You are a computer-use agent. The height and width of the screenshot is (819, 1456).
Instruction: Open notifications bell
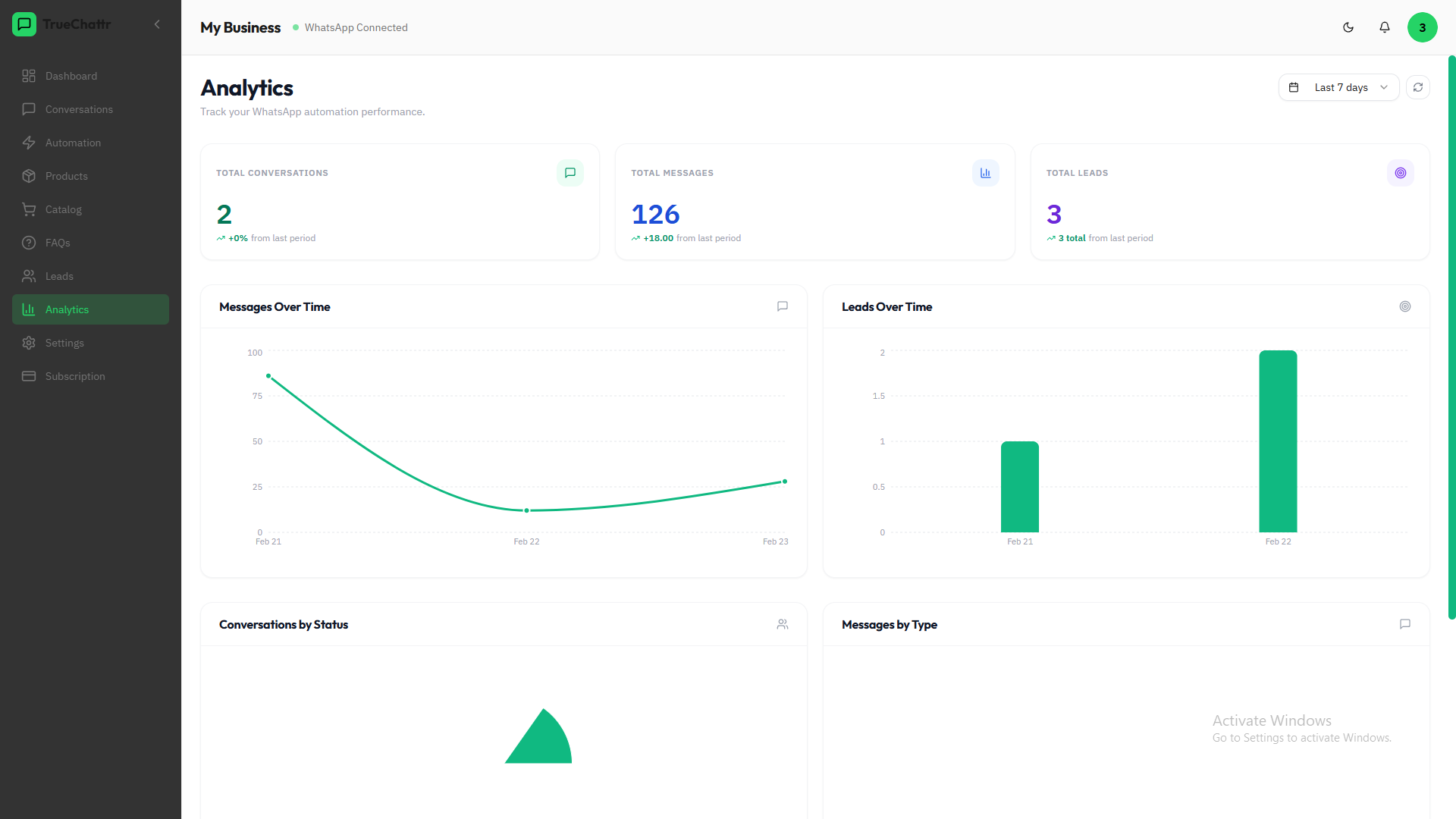[1384, 27]
